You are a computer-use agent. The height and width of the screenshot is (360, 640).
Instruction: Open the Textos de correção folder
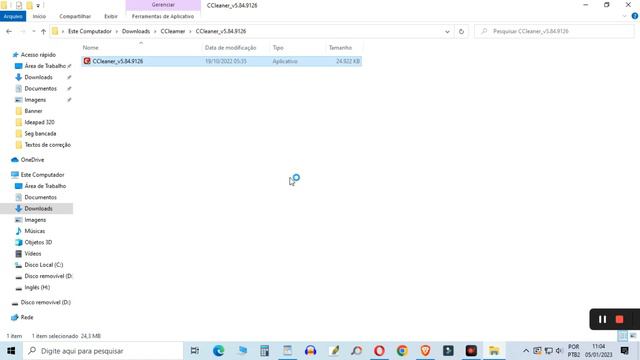[x=47, y=145]
